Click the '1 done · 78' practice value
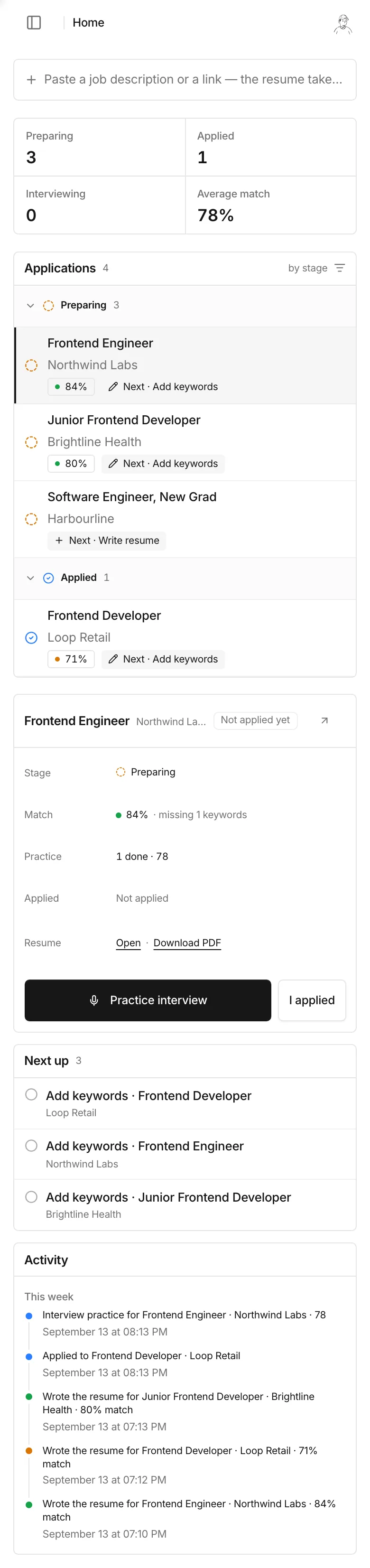370x1568 pixels. pos(142,856)
